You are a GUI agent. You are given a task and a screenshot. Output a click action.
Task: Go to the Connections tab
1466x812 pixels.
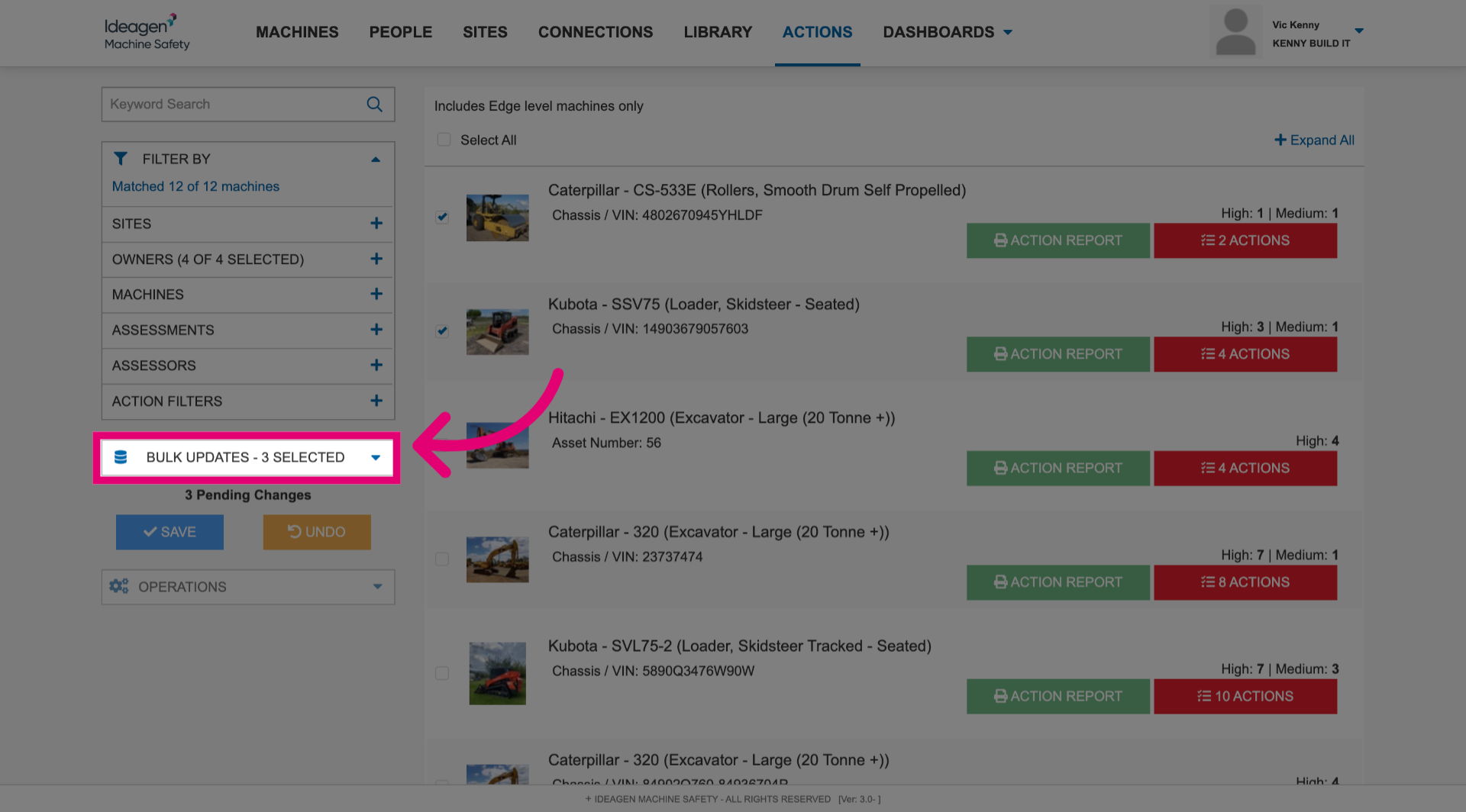pyautogui.click(x=596, y=32)
